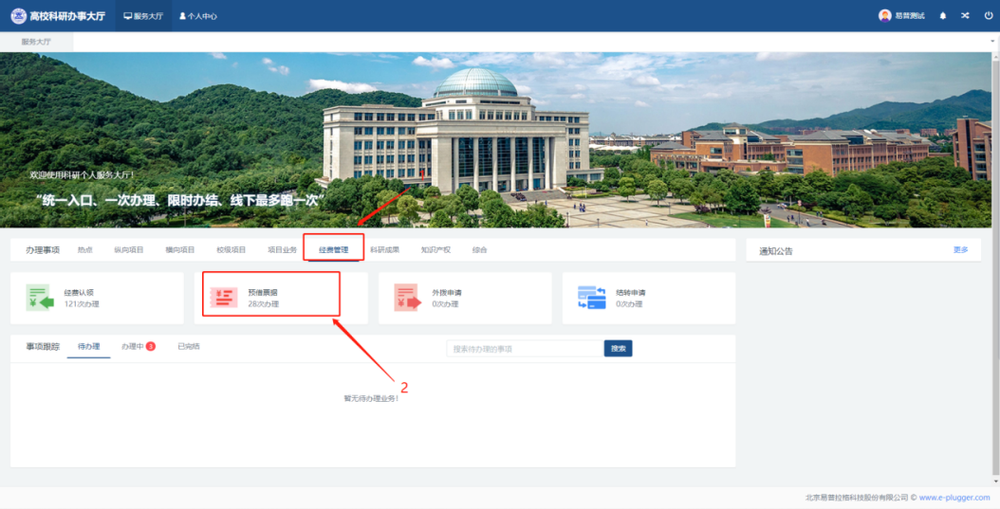Image resolution: width=1000 pixels, height=509 pixels.
Task: Open the 预借票据 card icon
Action: [223, 297]
